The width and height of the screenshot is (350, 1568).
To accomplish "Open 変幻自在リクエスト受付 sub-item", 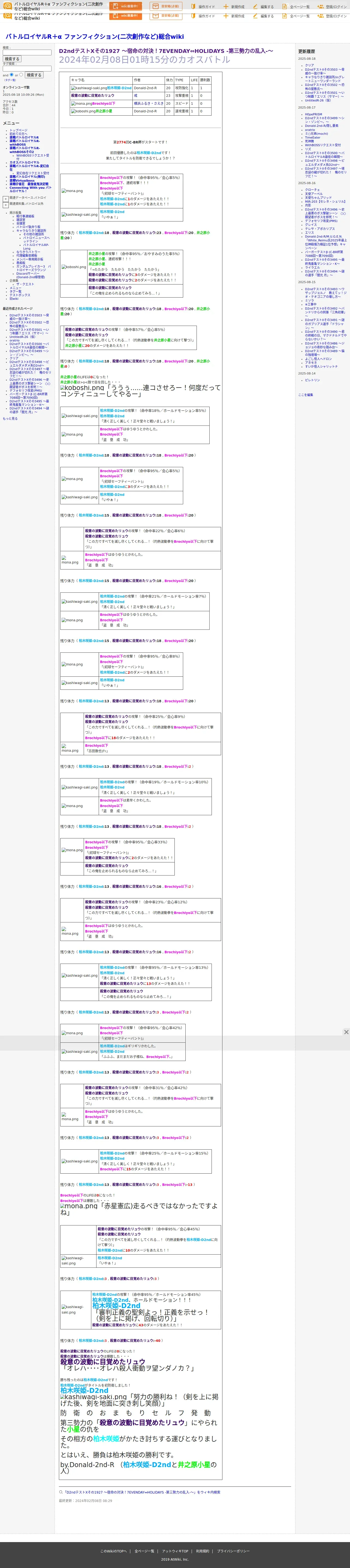I will [x=33, y=173].
